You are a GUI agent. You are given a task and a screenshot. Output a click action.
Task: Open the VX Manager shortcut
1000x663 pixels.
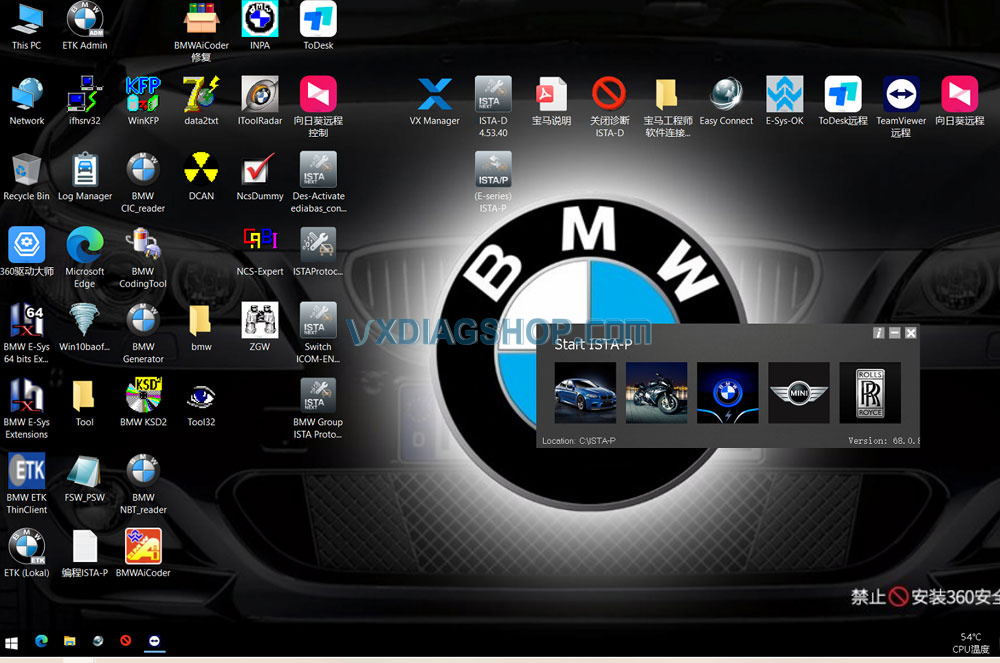[x=435, y=96]
